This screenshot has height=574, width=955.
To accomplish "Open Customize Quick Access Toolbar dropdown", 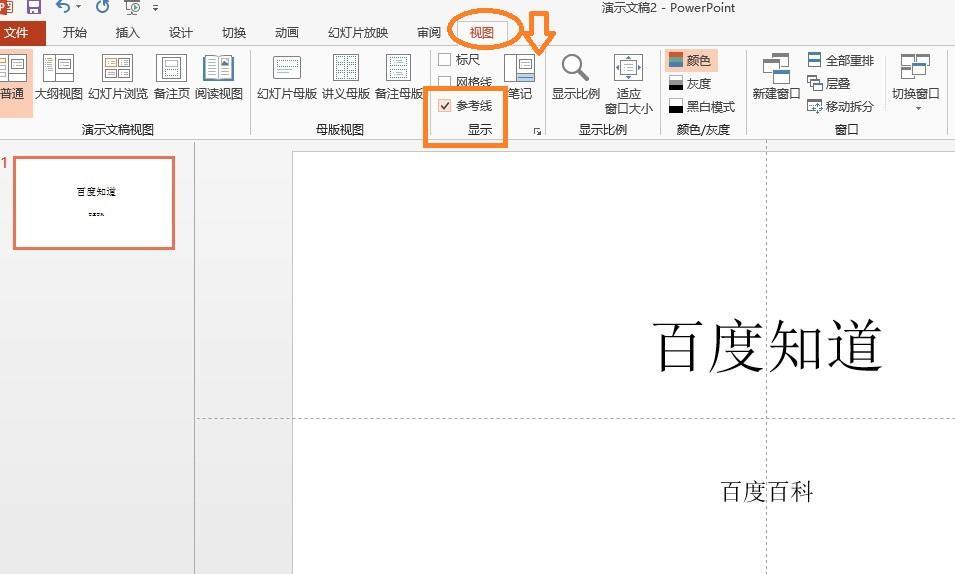I will click(156, 8).
